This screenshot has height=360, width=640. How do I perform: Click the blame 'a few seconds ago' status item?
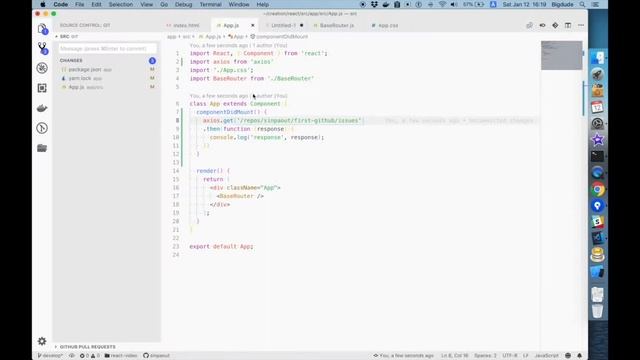pyautogui.click(x=404, y=356)
